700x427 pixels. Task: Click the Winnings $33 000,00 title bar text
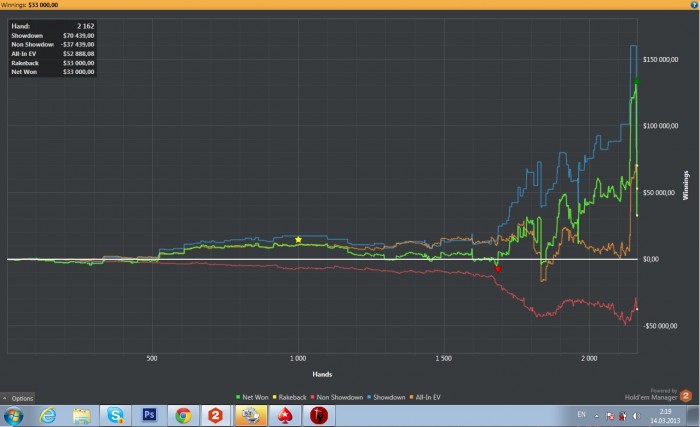29,5
